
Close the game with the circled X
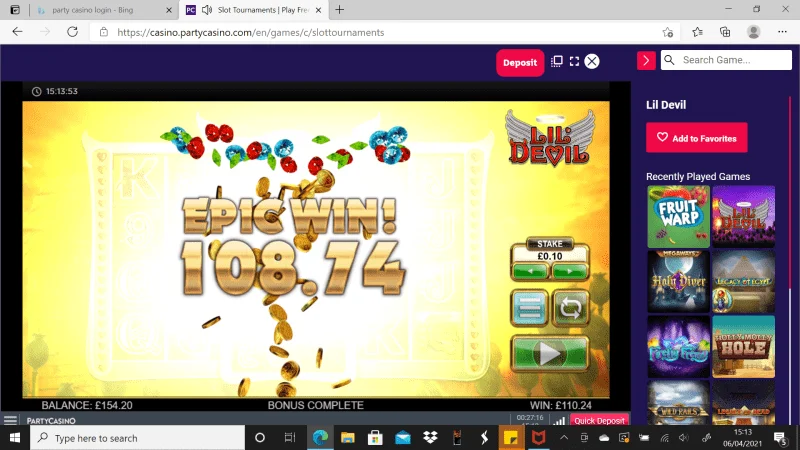click(592, 61)
